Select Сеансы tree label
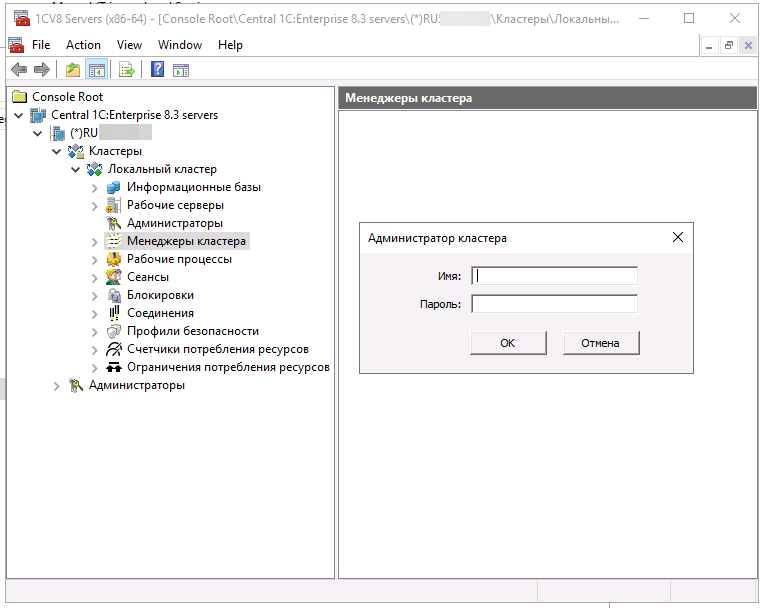The height and width of the screenshot is (608, 763). tap(148, 277)
